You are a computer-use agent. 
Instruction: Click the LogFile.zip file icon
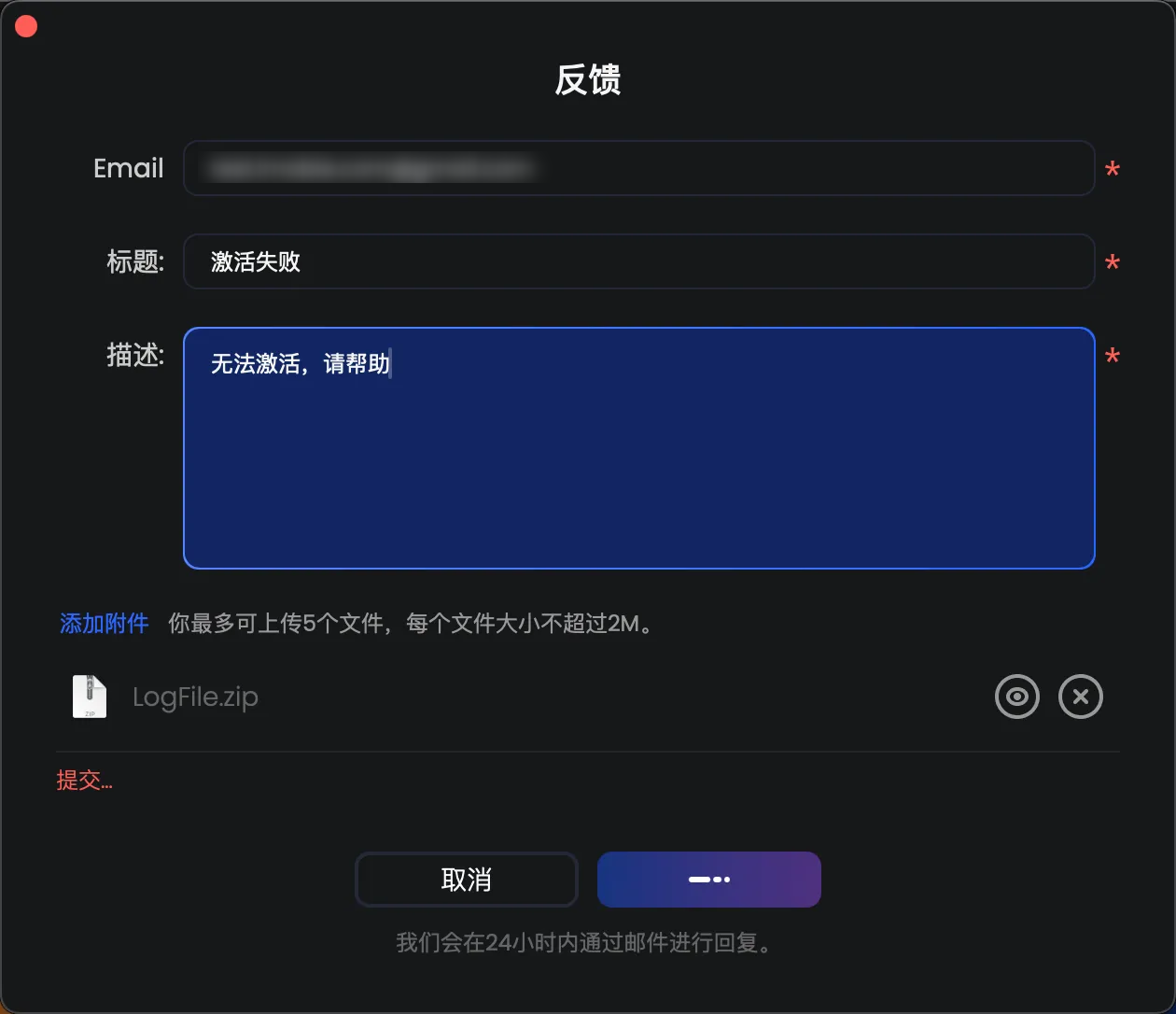point(90,697)
